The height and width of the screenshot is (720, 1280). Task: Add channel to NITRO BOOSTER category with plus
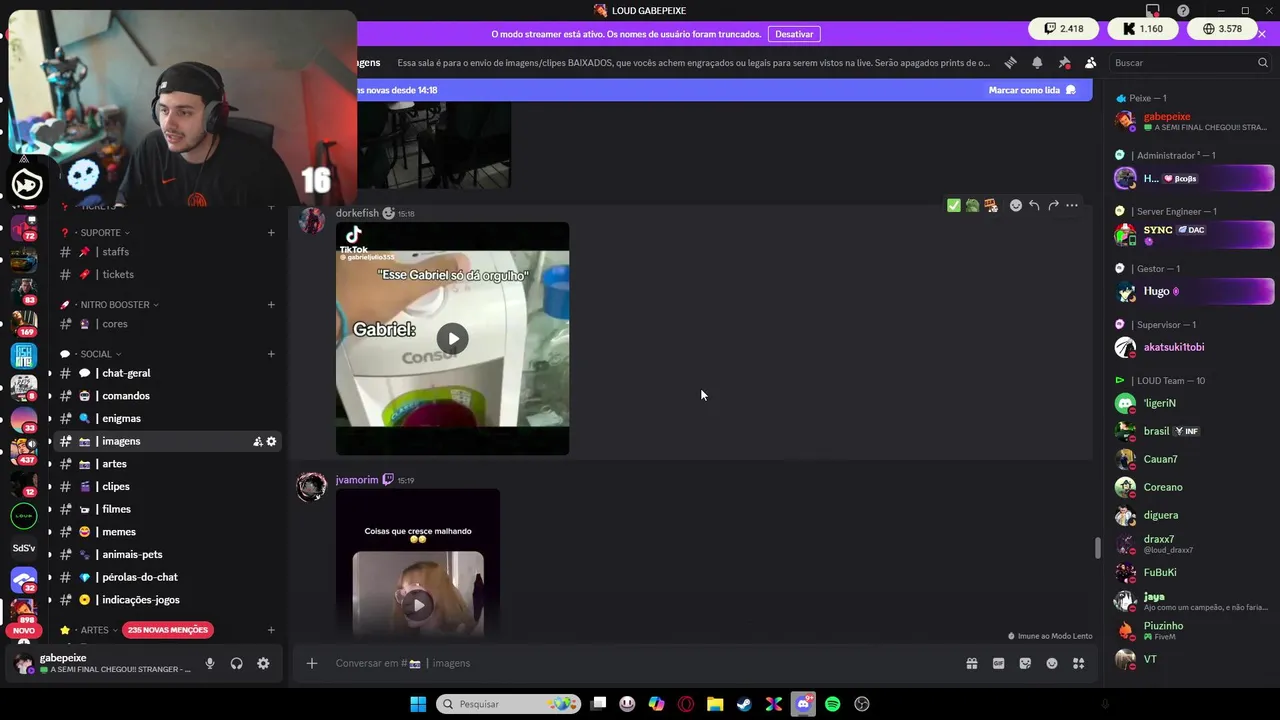click(271, 304)
